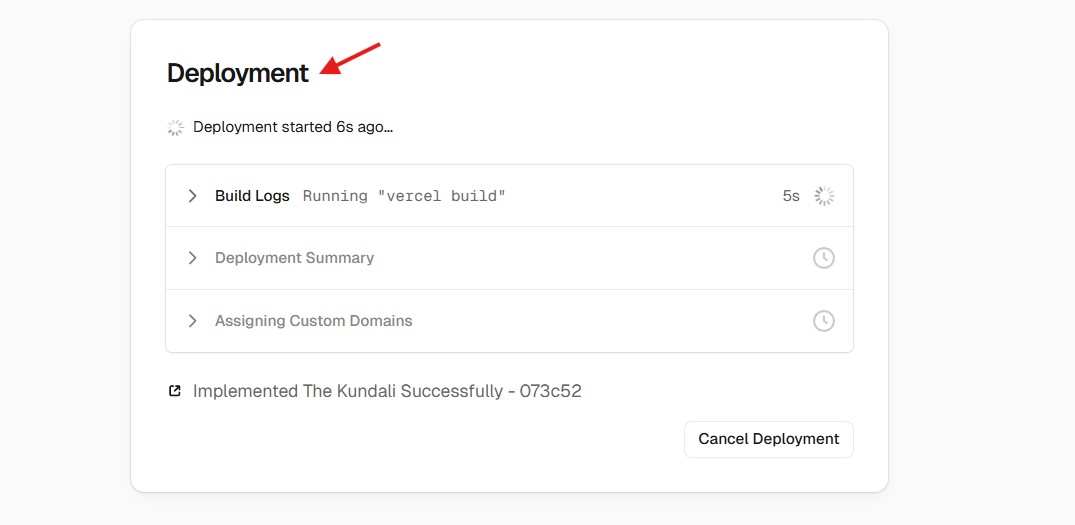The image size is (1075, 525).
Task: Click the Deployment Summary pending clock icon
Action: coord(823,258)
